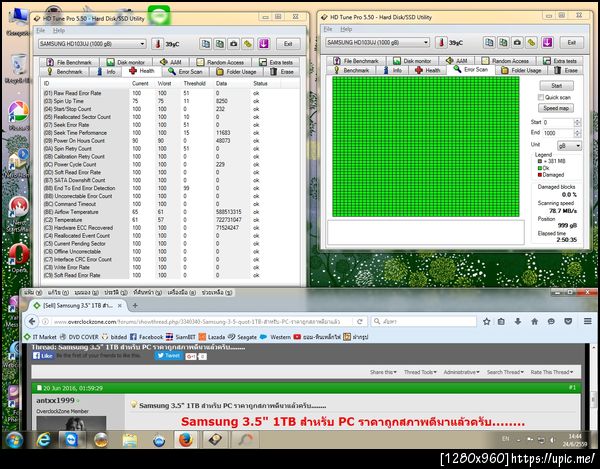Image resolution: width=600 pixels, height=469 pixels.
Task: Open the Pocket icon in the Firefox toolbar
Action: pos(568,321)
